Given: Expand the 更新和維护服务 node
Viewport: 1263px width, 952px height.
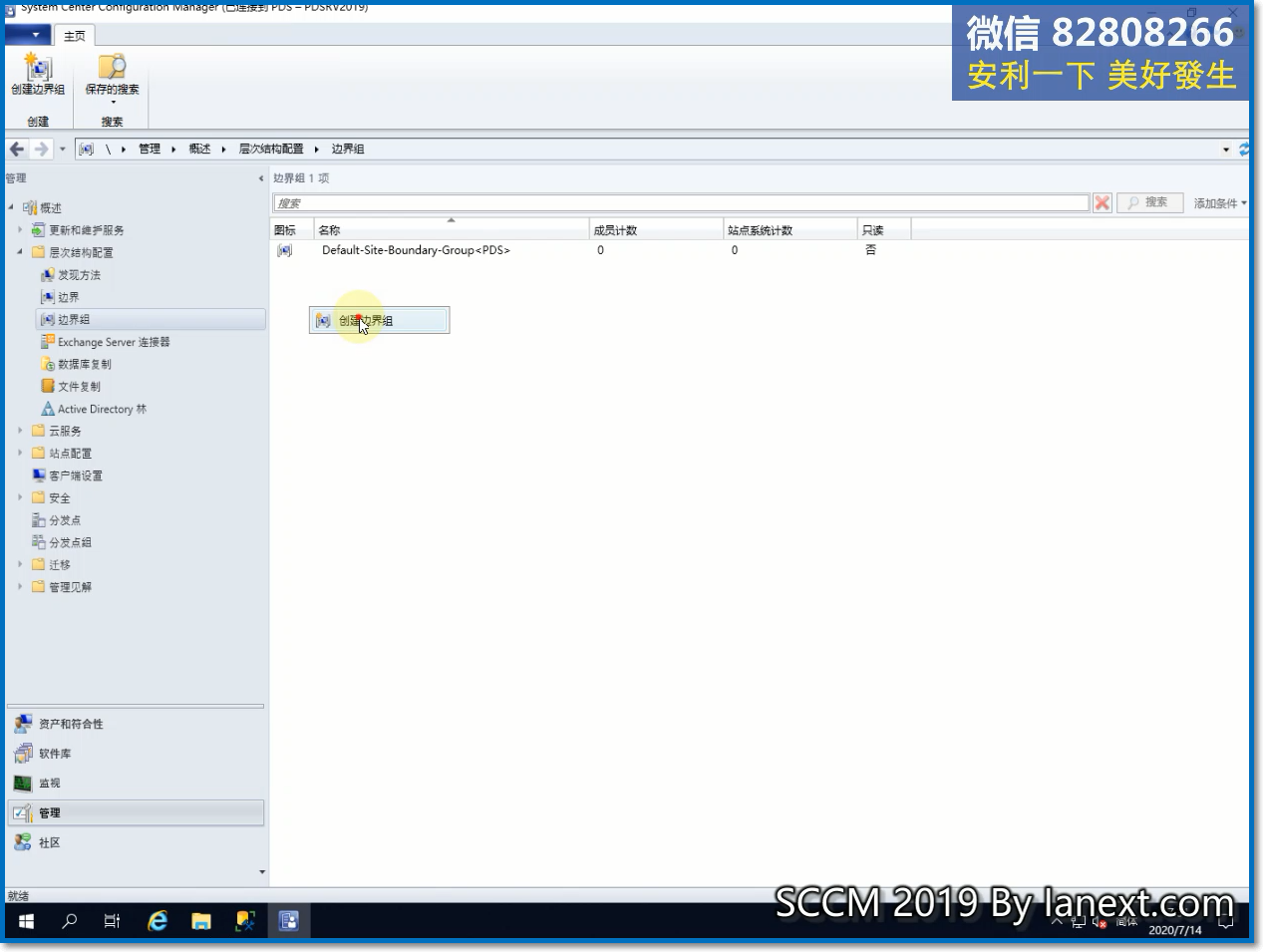Looking at the screenshot, I should [19, 229].
